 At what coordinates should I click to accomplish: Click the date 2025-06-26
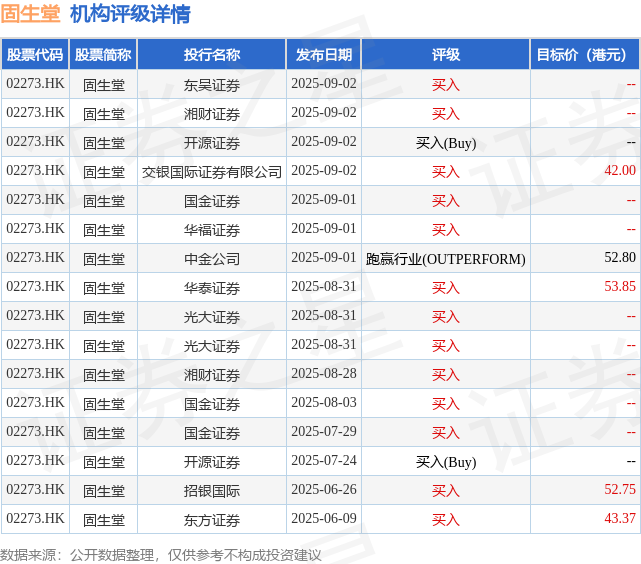click(x=324, y=490)
